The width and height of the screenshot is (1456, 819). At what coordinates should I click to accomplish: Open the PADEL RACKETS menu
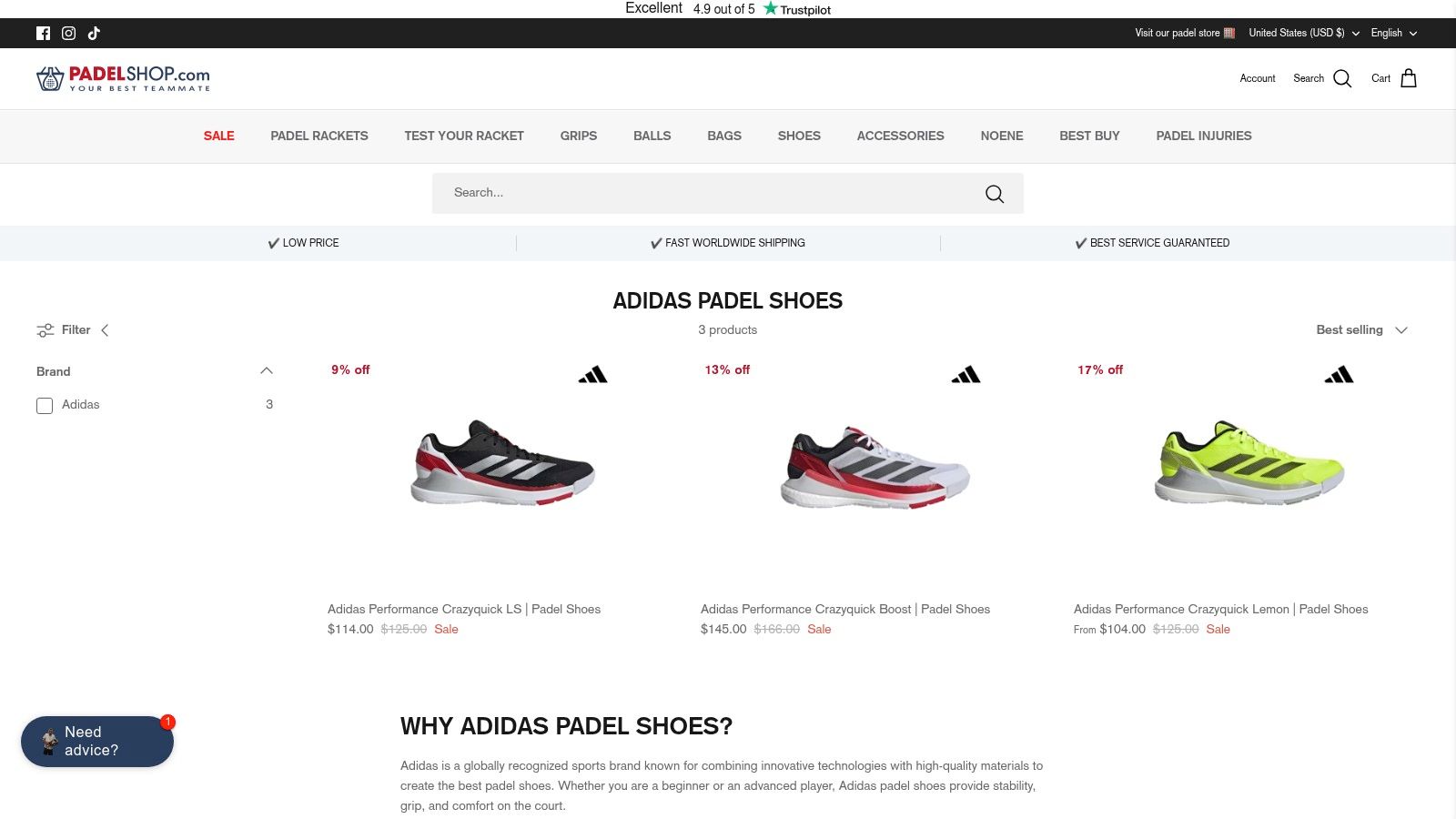click(x=319, y=136)
